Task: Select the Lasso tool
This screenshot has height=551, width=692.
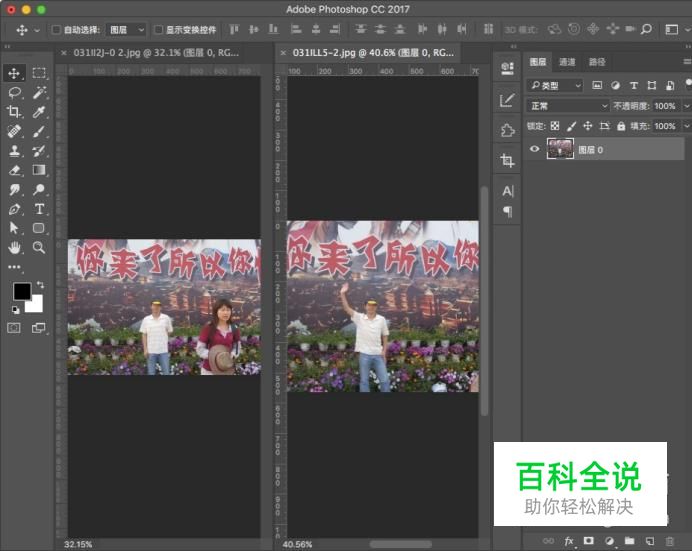Action: (x=14, y=92)
